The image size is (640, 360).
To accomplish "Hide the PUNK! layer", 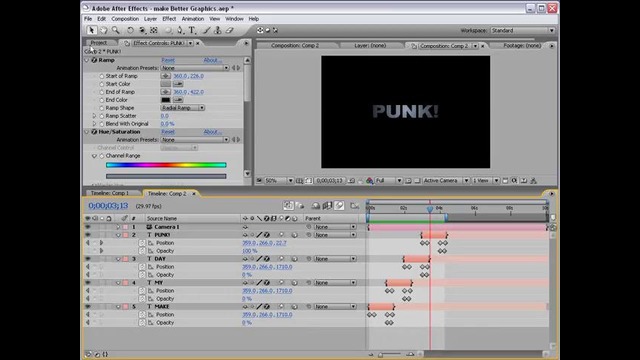I will click(x=87, y=235).
